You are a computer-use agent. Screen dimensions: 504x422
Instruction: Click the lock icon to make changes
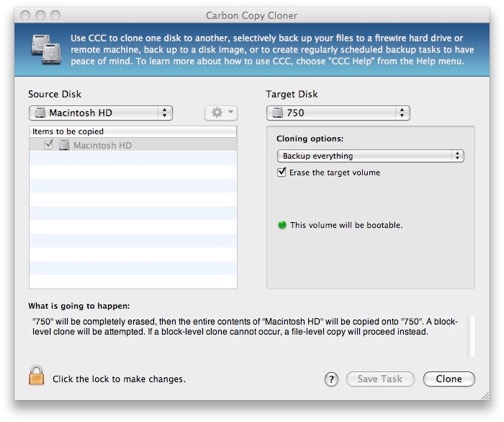coord(36,375)
